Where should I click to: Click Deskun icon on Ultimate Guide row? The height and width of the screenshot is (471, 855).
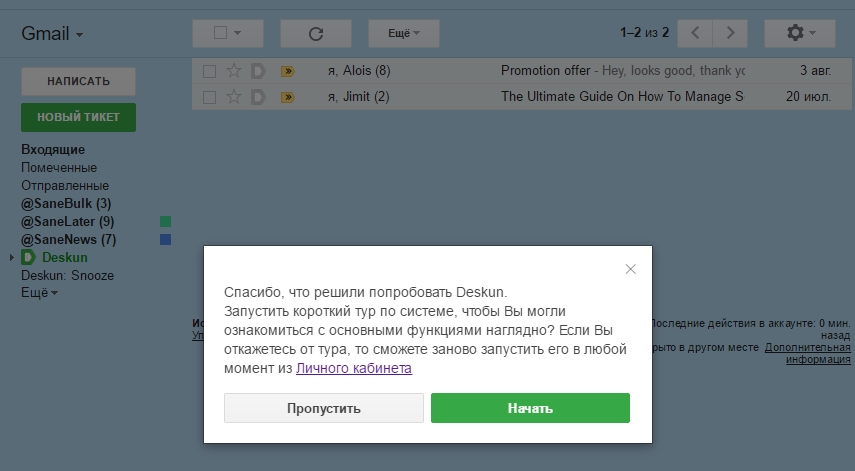[x=258, y=97]
